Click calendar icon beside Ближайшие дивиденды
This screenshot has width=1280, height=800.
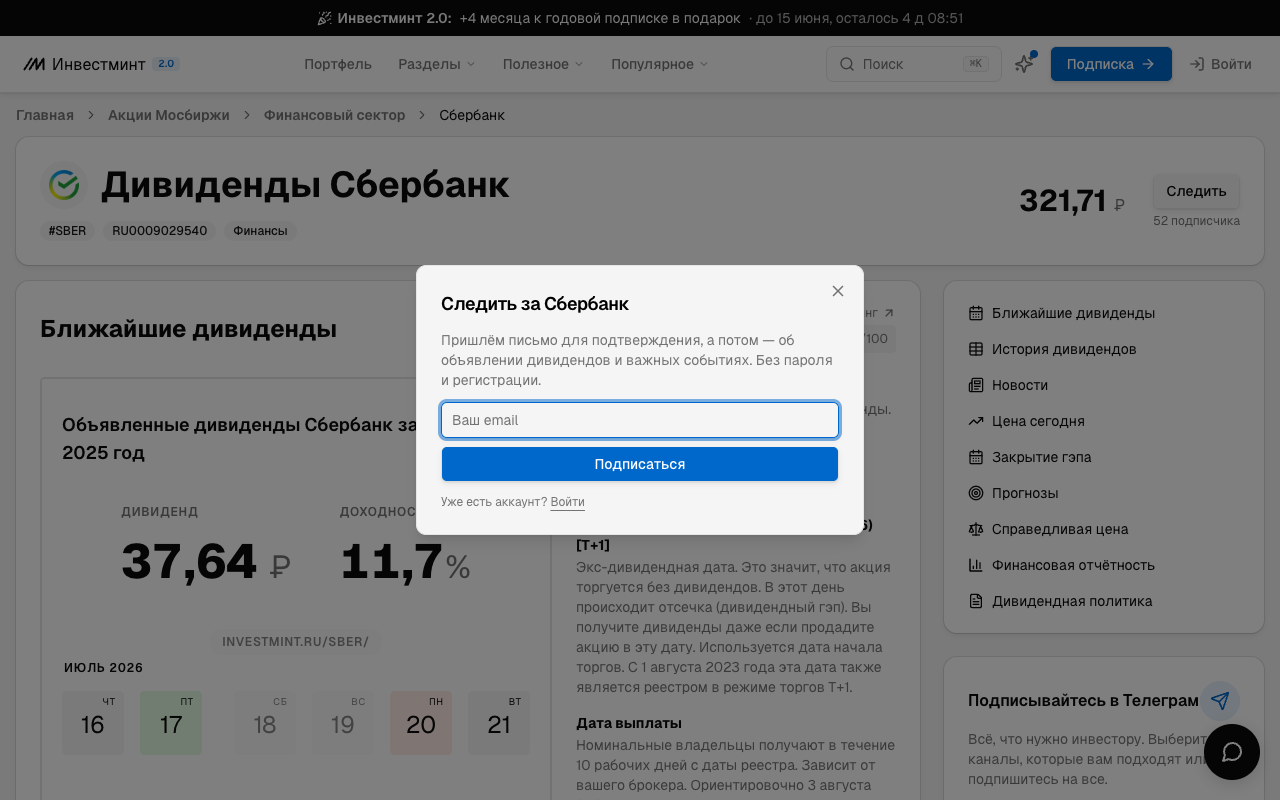tap(976, 313)
